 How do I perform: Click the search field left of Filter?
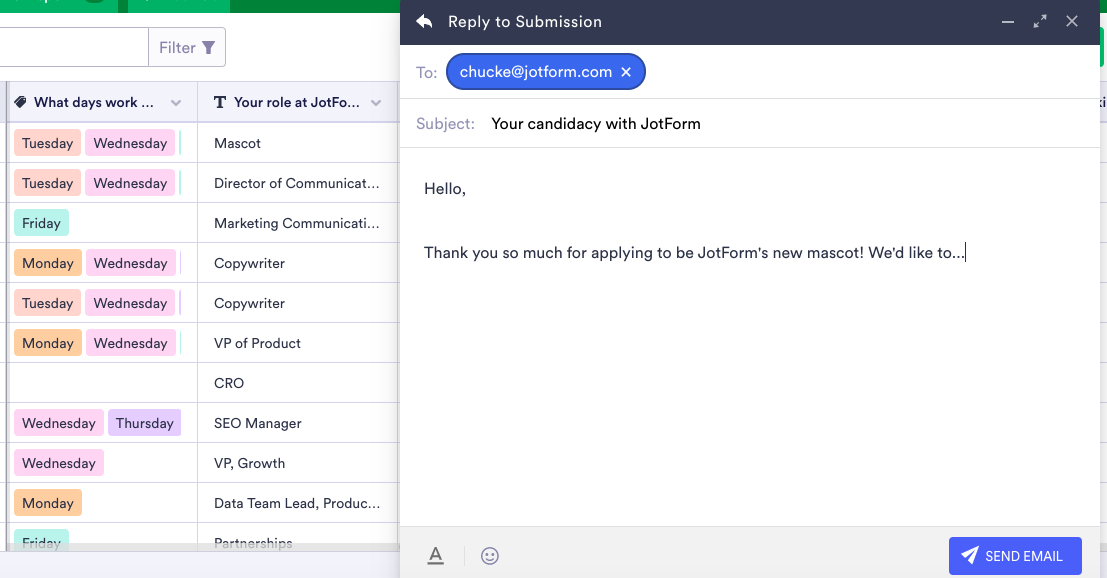tap(70, 47)
